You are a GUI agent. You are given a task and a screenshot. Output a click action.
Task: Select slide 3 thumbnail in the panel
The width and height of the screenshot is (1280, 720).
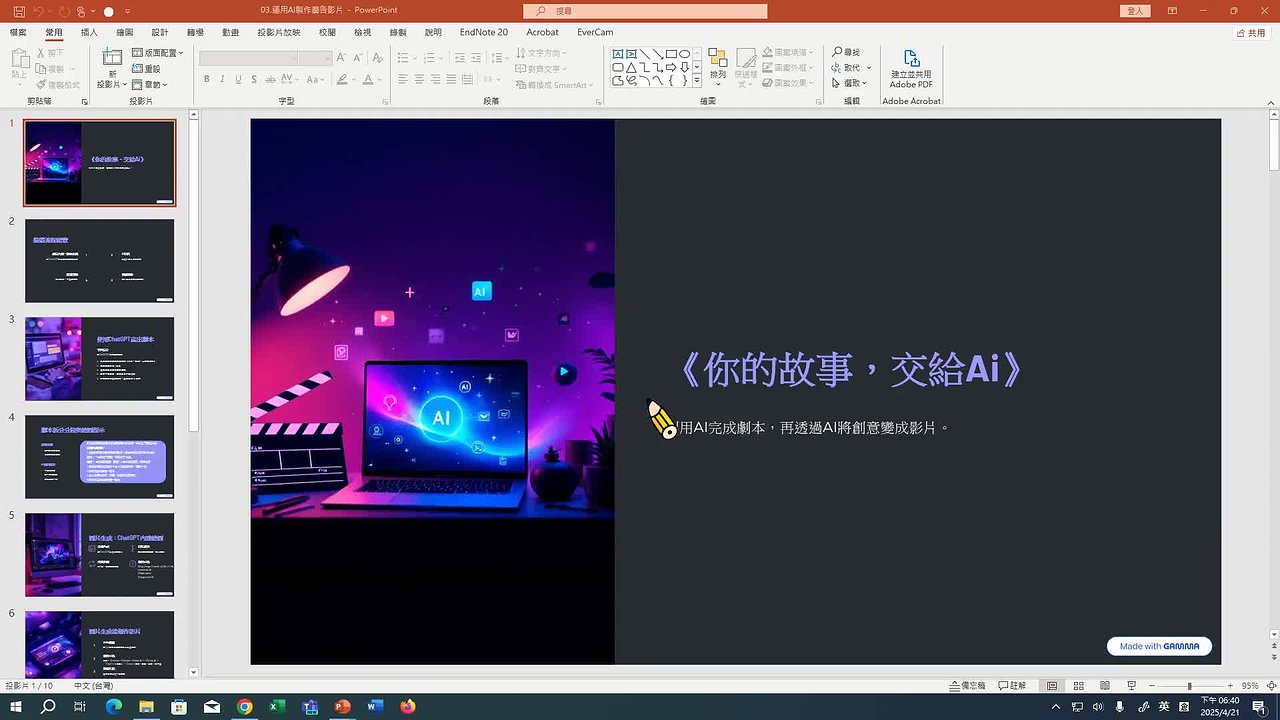[99, 359]
